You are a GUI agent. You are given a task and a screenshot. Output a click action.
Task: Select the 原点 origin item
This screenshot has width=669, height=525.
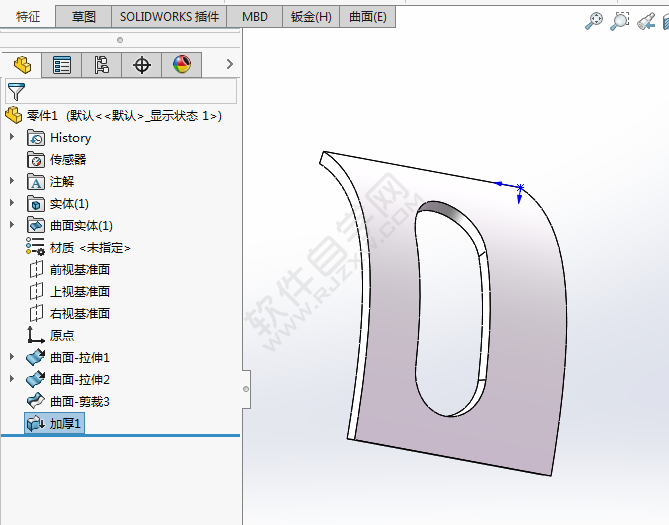(62, 335)
